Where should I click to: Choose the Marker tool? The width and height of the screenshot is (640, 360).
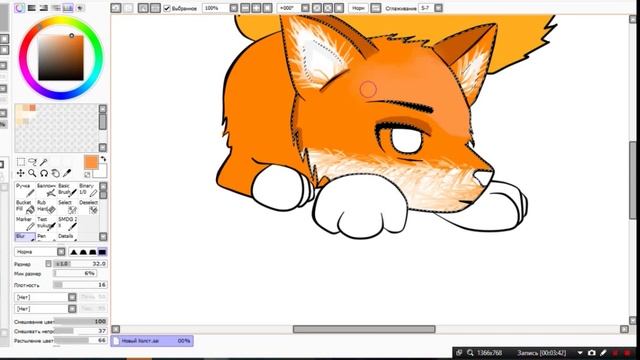[x=25, y=223]
